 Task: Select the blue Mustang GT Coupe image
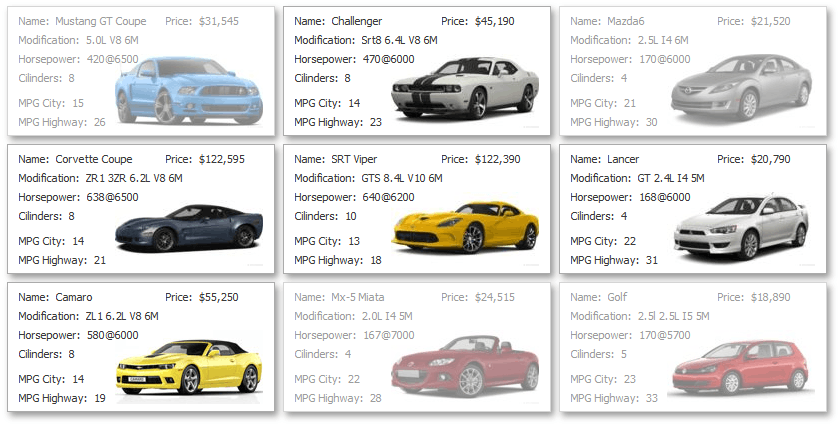pos(189,90)
